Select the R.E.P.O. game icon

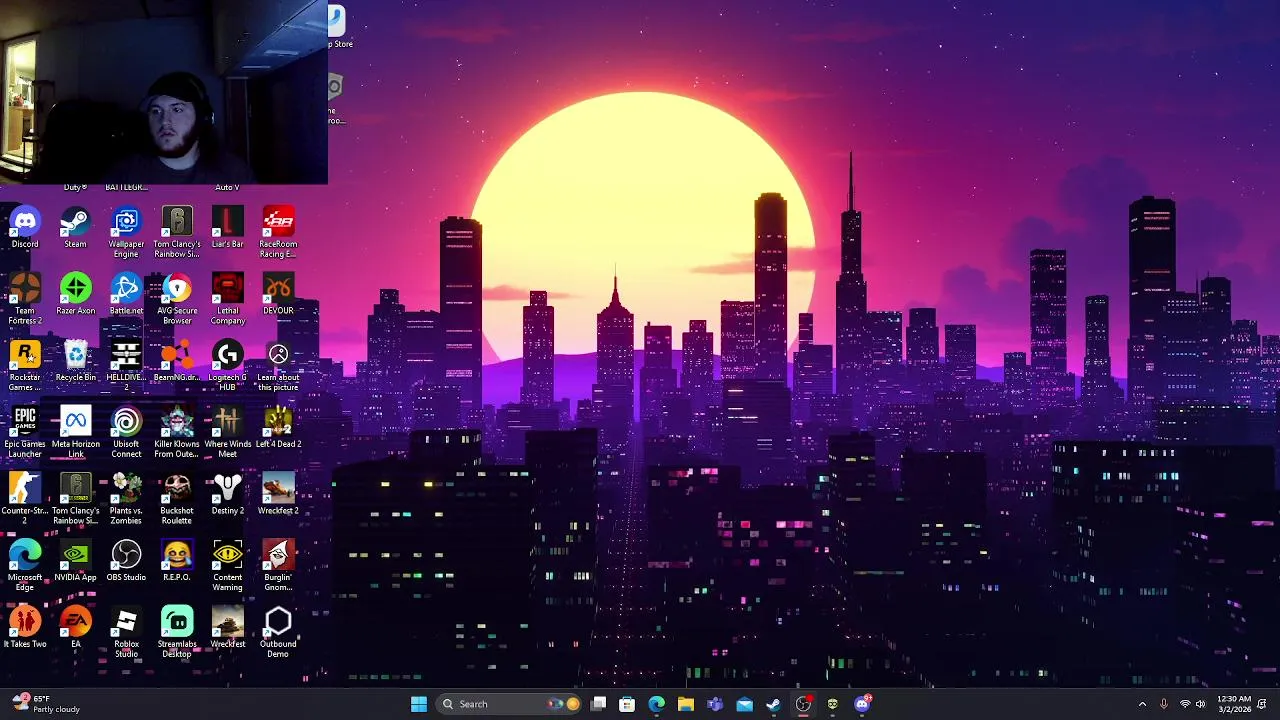pos(177,561)
